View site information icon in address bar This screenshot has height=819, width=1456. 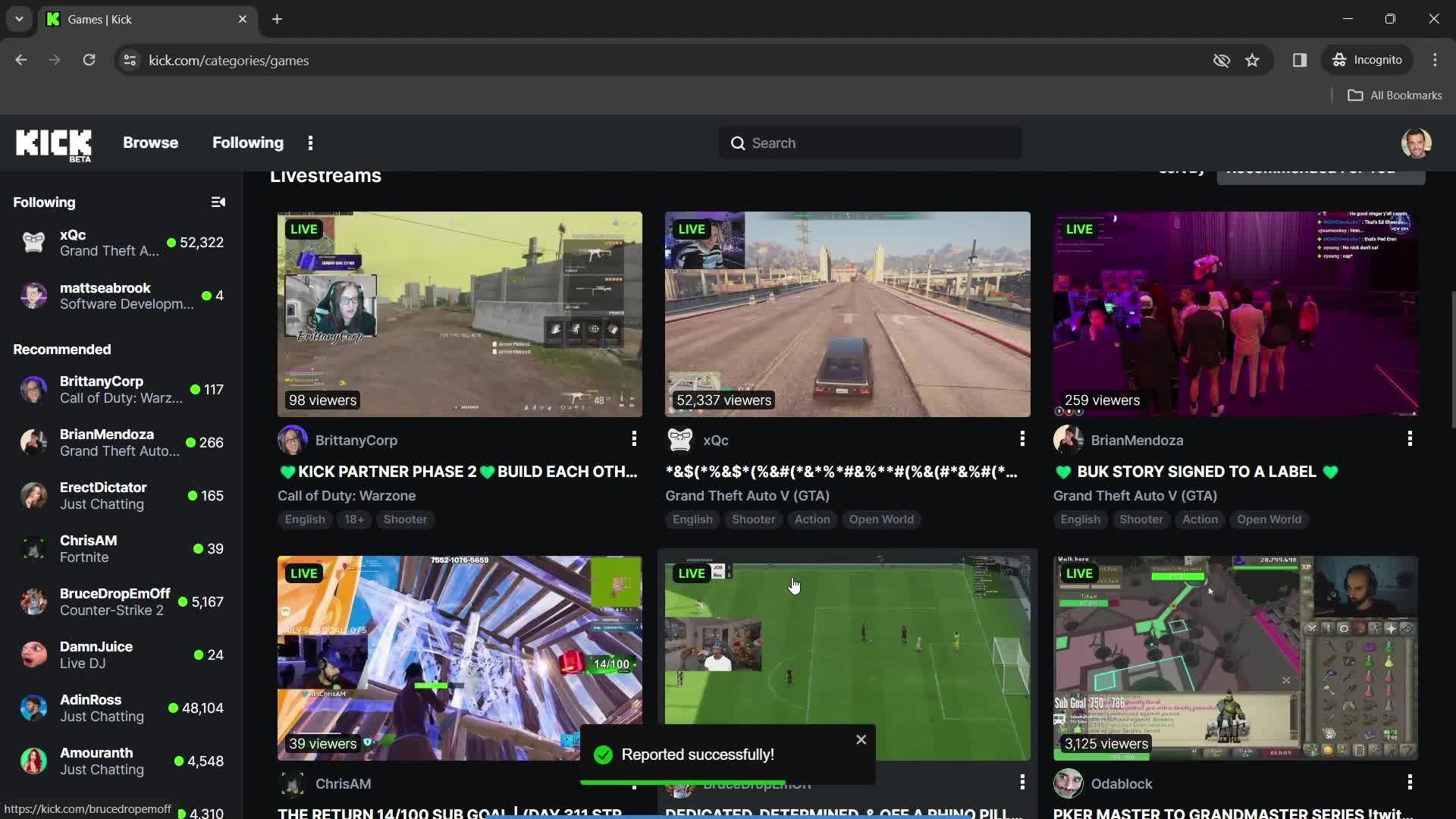[x=130, y=60]
